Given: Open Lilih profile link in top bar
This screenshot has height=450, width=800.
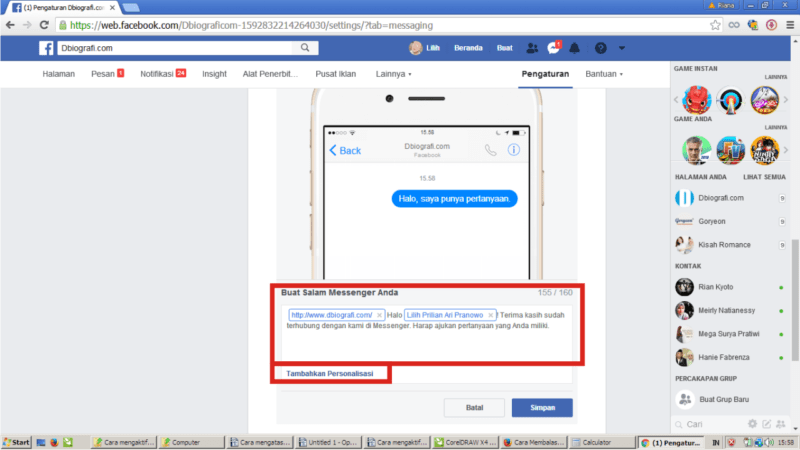Looking at the screenshot, I should tap(424, 48).
